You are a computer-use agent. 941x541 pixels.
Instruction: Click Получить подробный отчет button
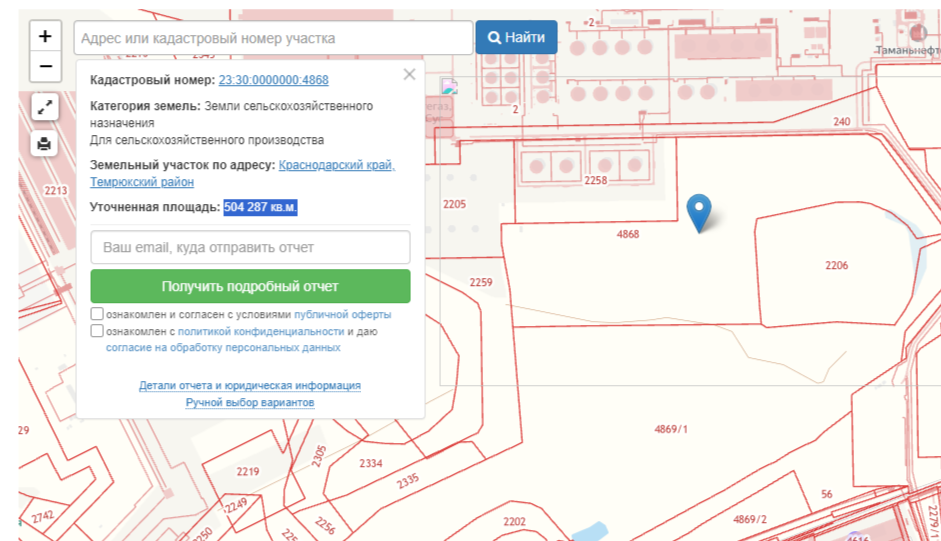(250, 286)
